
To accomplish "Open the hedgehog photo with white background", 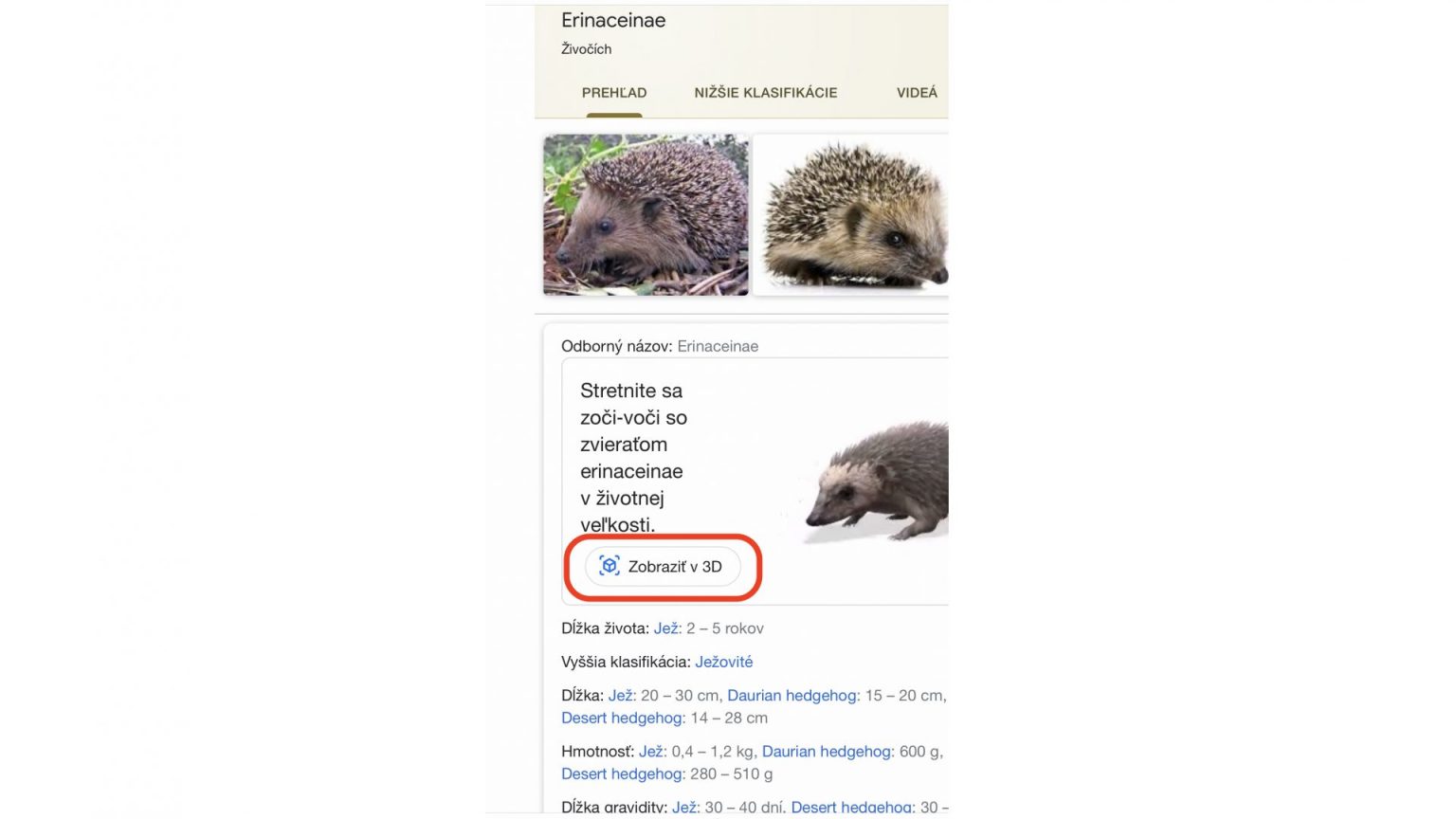I will 851,214.
